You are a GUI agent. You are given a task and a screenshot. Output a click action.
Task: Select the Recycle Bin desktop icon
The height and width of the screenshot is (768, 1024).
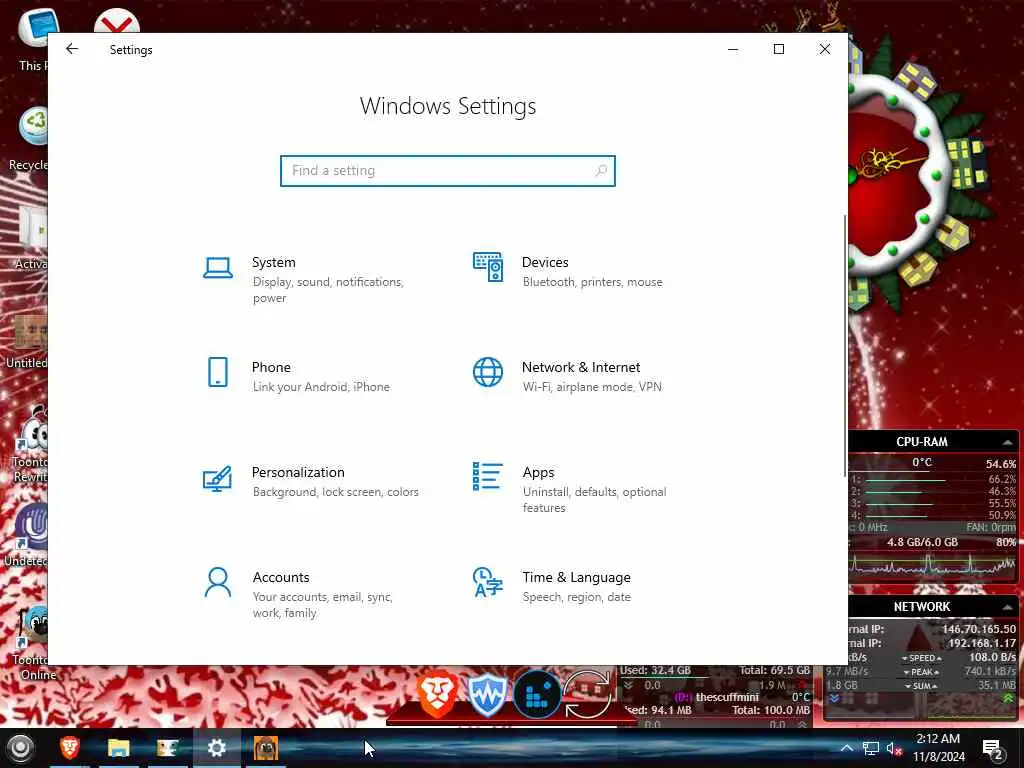[27, 138]
